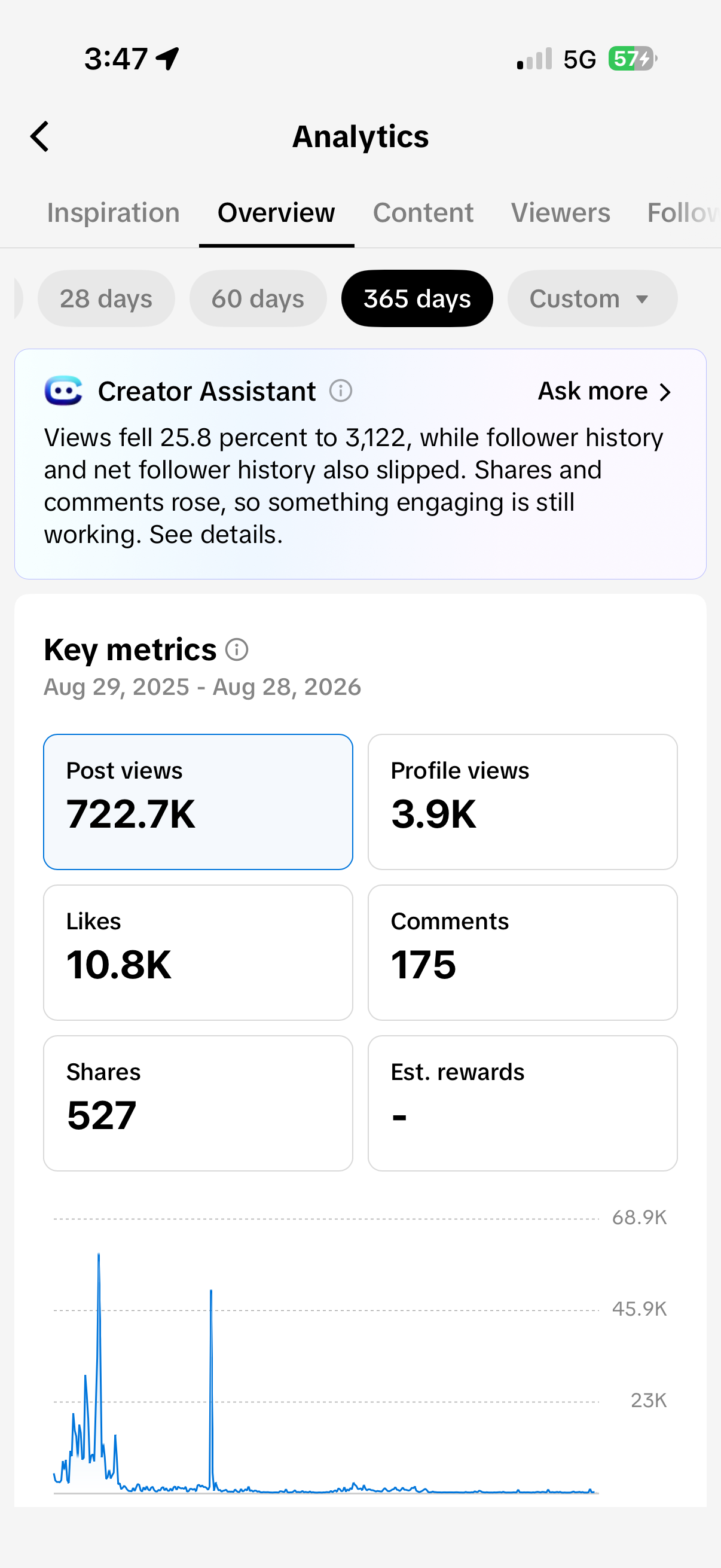Select the 60 days range

(258, 298)
